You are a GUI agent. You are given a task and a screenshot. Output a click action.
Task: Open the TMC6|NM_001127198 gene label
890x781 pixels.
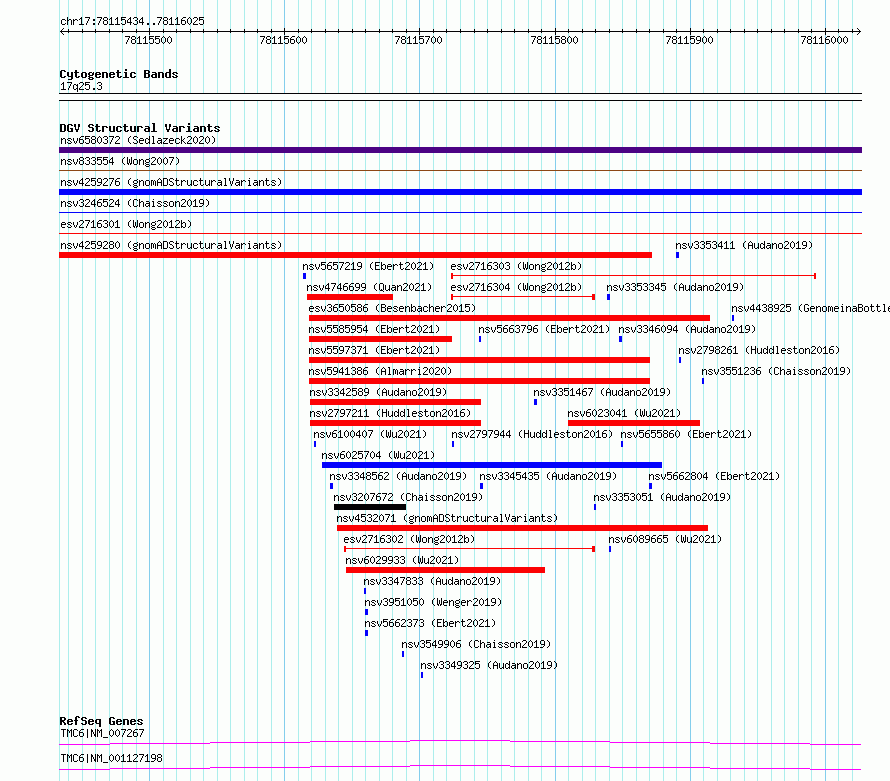point(111,758)
